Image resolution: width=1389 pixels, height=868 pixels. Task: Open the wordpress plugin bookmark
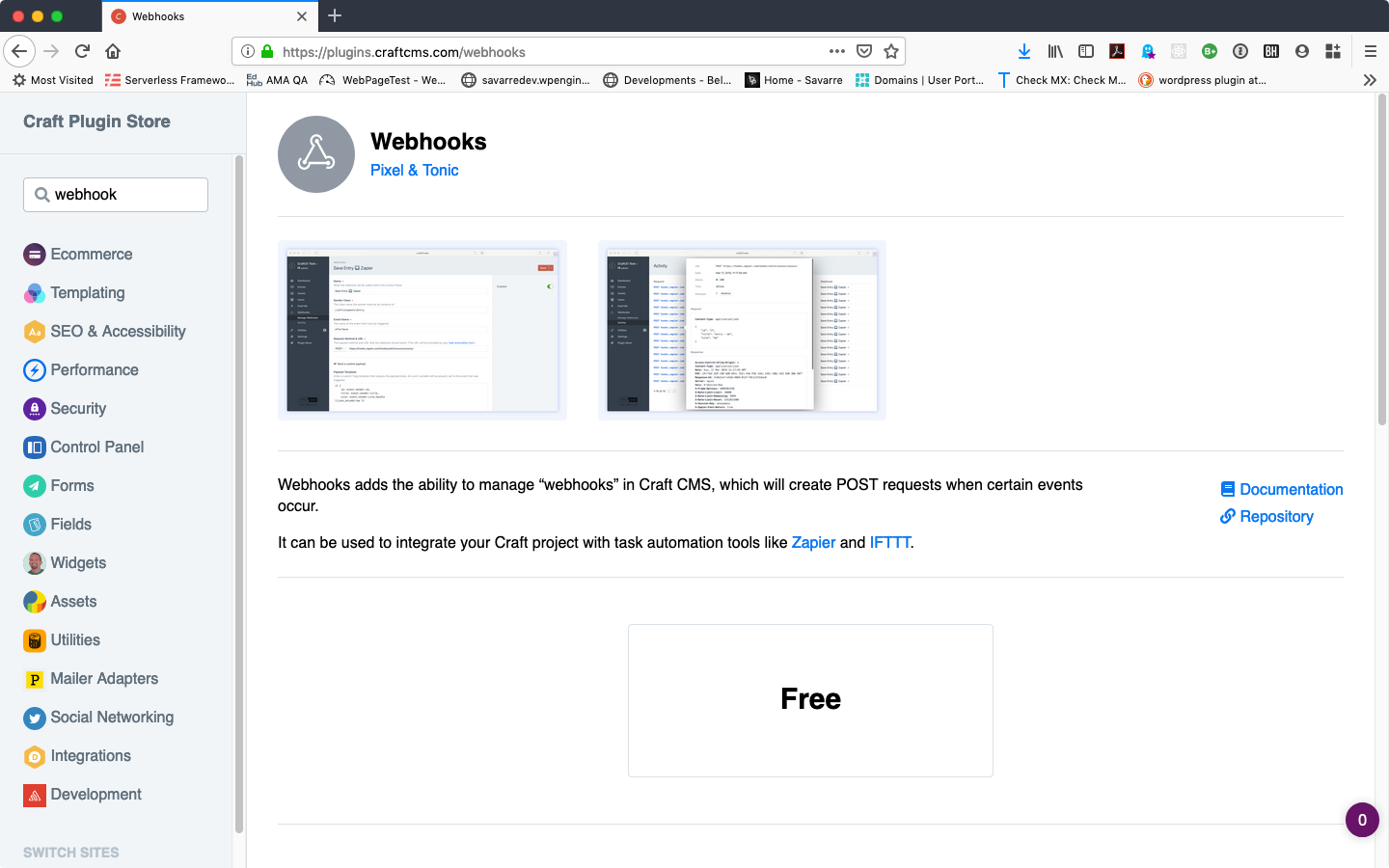tap(1203, 80)
